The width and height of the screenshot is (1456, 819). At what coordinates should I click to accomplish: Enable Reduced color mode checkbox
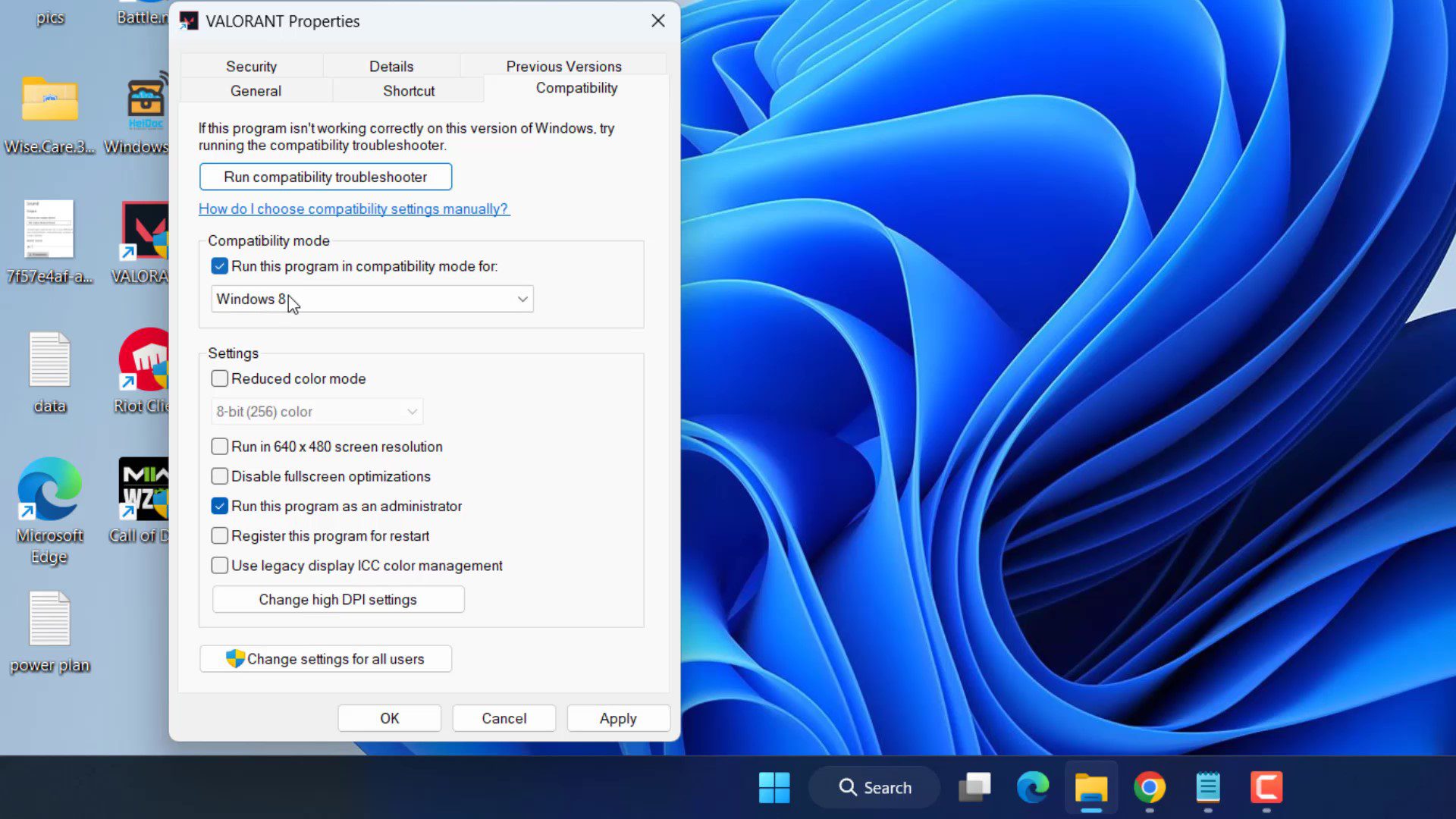219,378
